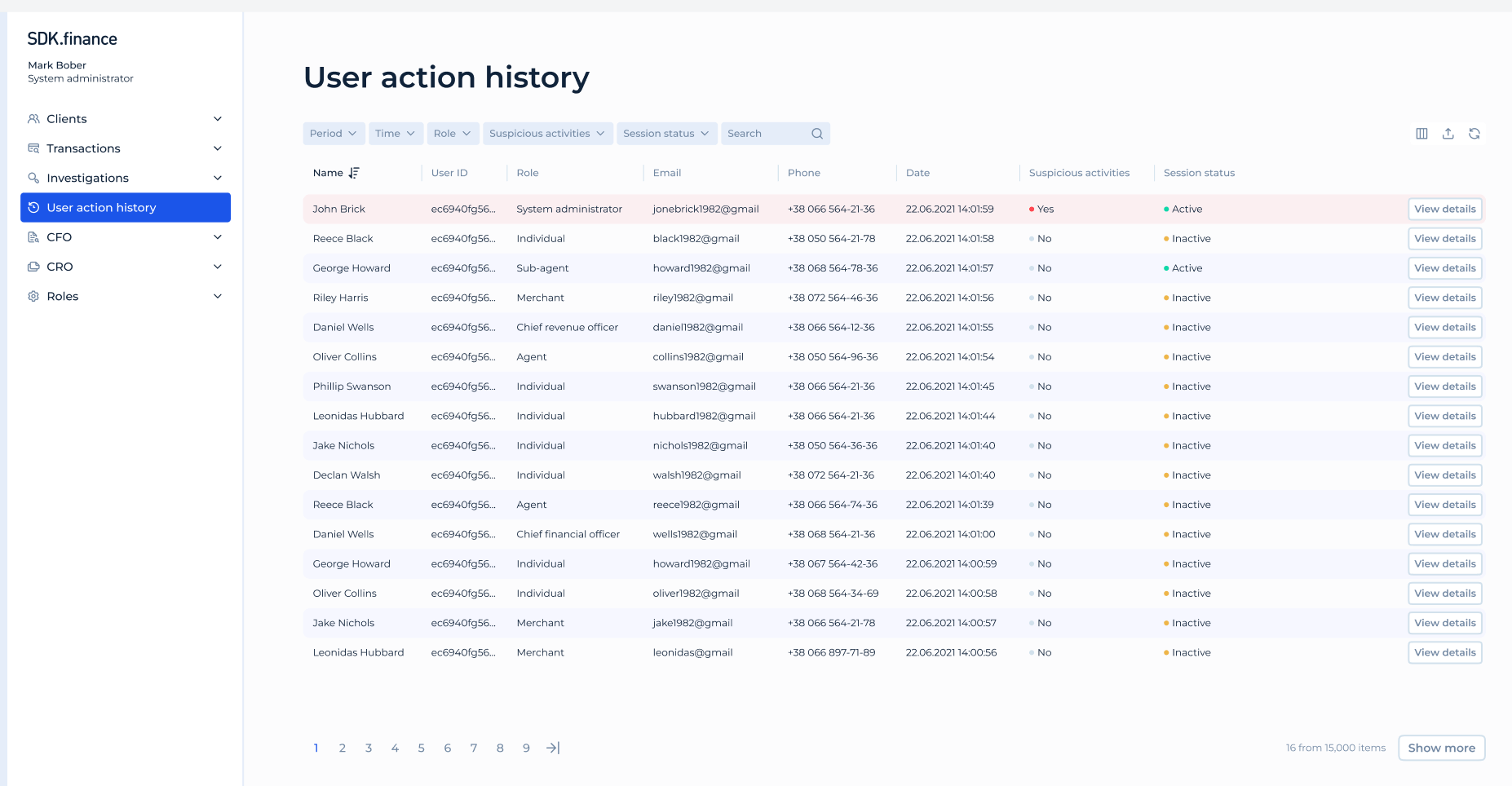This screenshot has width=1512, height=786.
Task: Select the User action history clock icon
Action: 33,207
